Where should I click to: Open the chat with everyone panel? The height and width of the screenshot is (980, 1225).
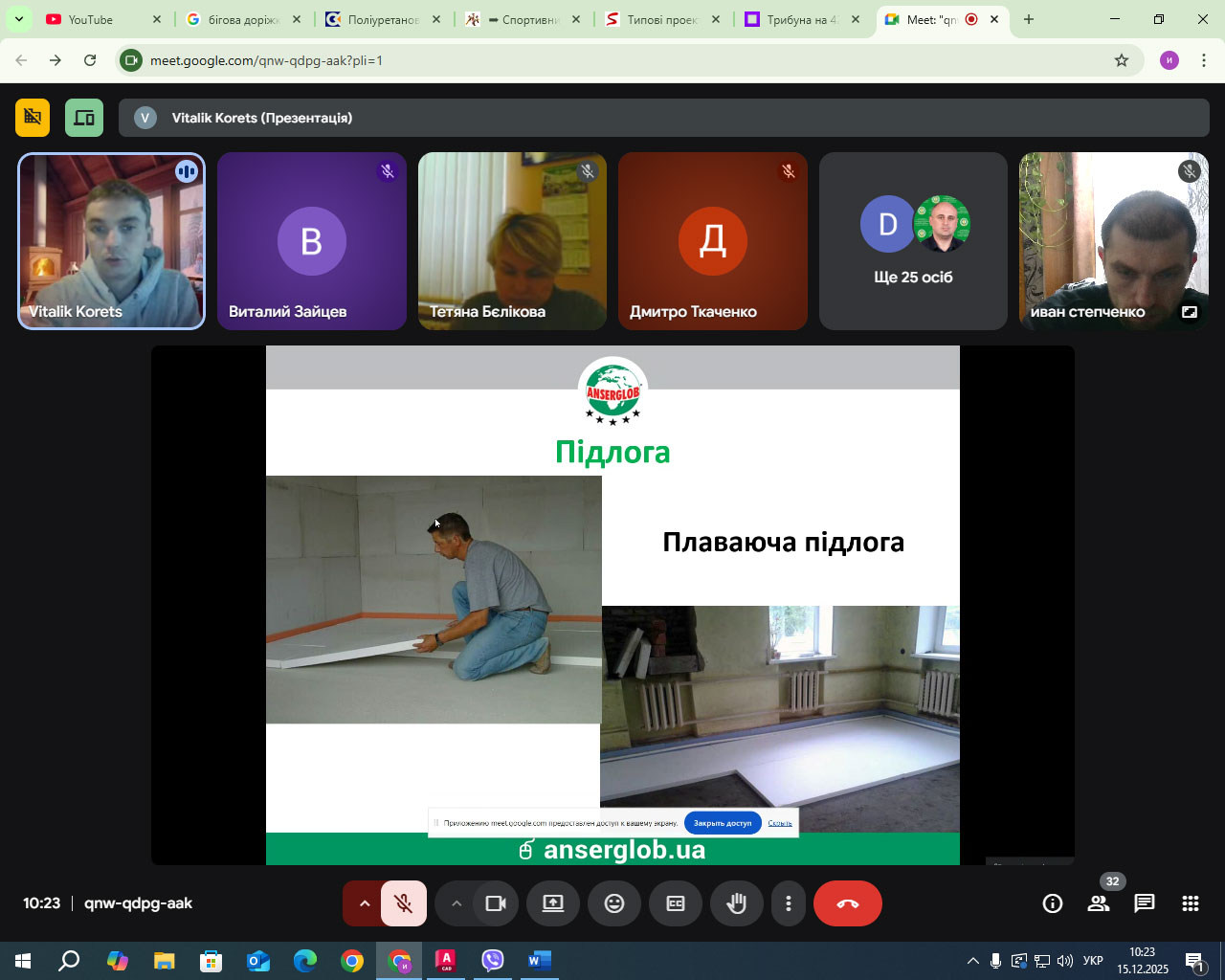coord(1145,903)
